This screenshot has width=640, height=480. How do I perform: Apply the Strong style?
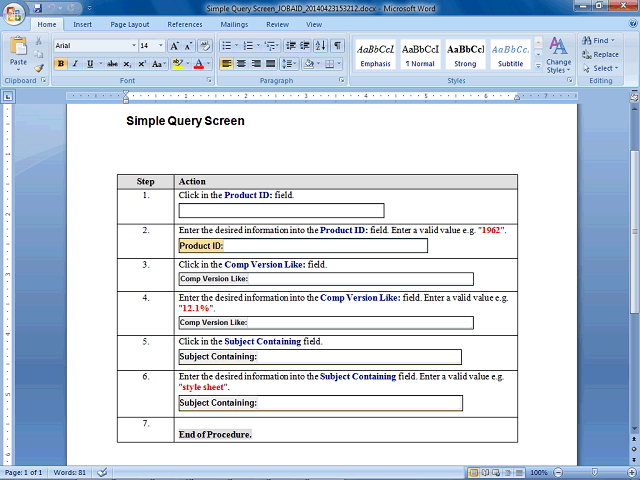coord(465,55)
